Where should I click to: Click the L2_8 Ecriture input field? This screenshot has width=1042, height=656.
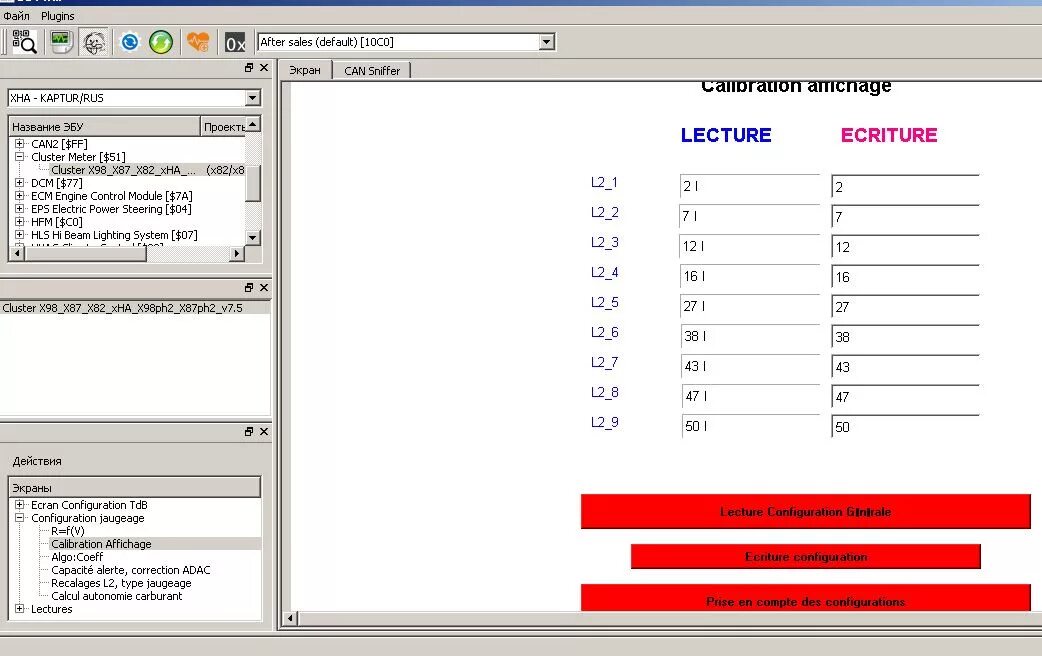pos(905,396)
